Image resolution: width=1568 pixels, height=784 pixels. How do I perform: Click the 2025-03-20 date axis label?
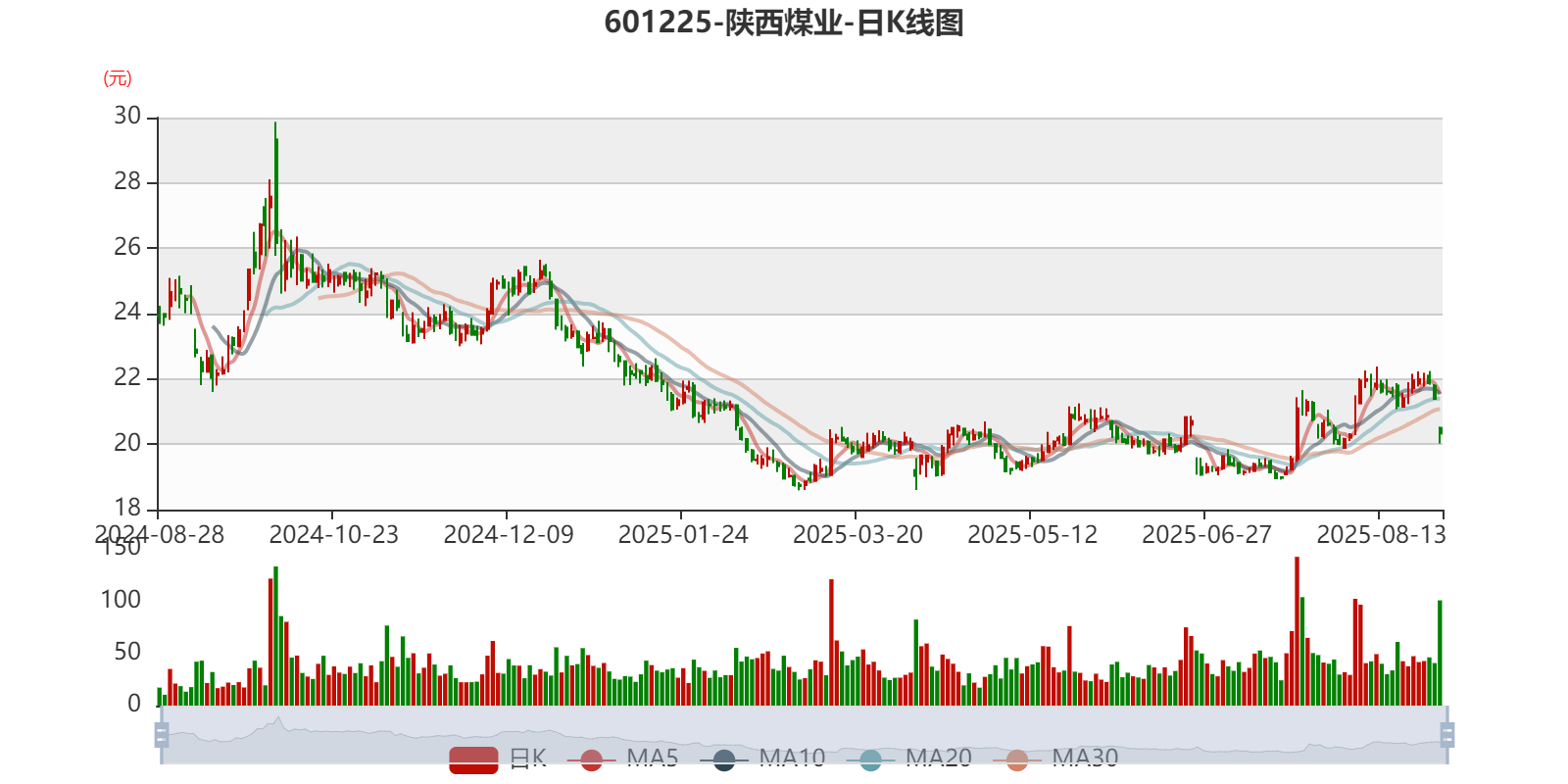pos(857,534)
